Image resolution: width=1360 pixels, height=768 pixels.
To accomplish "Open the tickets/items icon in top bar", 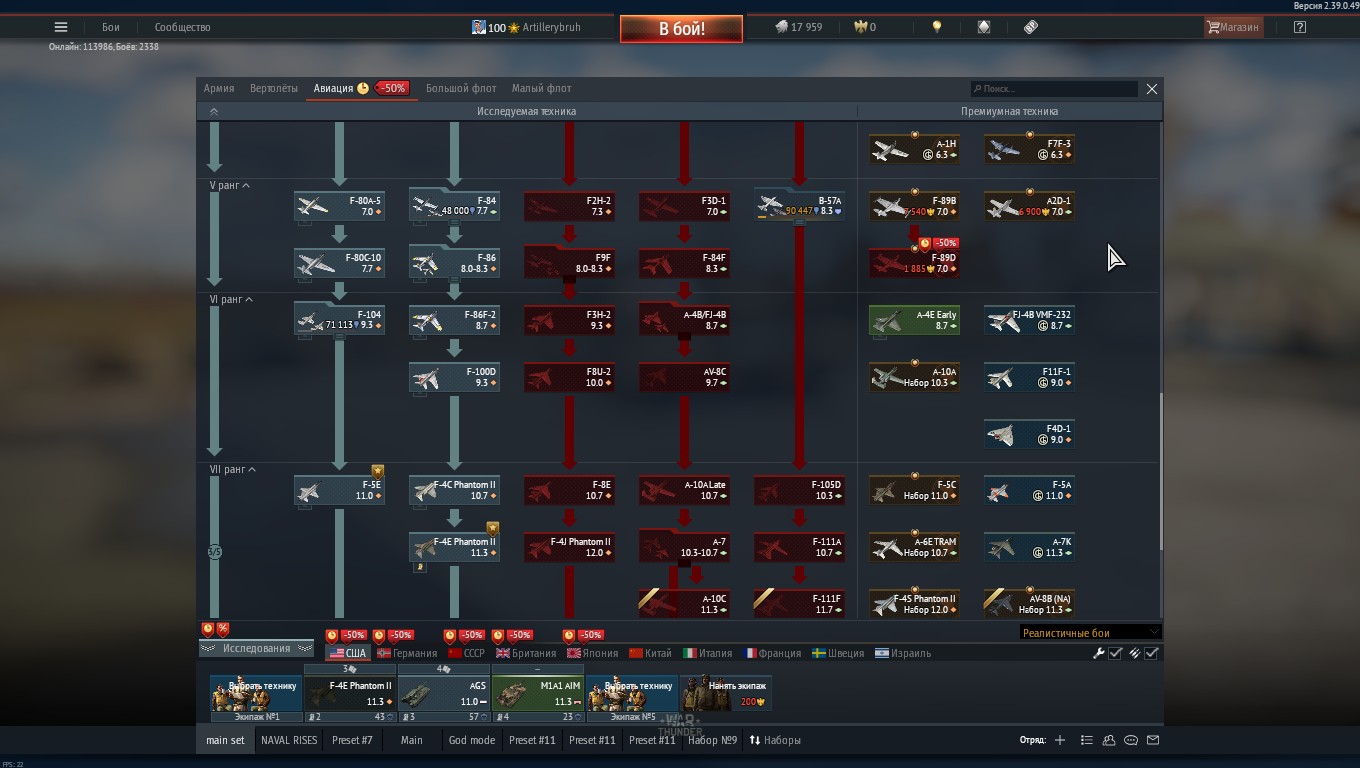I will 1031,27.
